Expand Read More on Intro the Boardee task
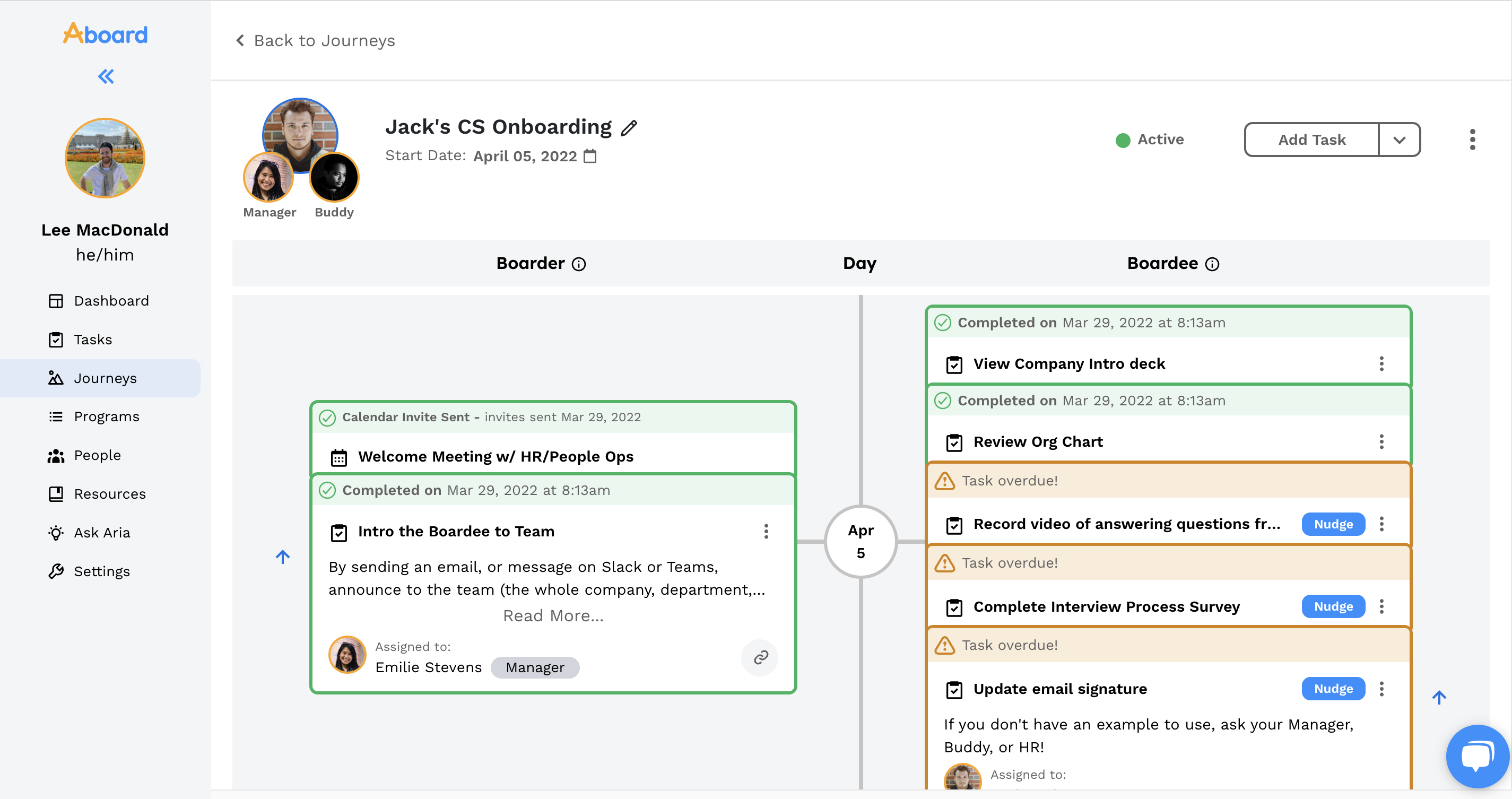Screen dimensions: 1512x799 pos(553,615)
